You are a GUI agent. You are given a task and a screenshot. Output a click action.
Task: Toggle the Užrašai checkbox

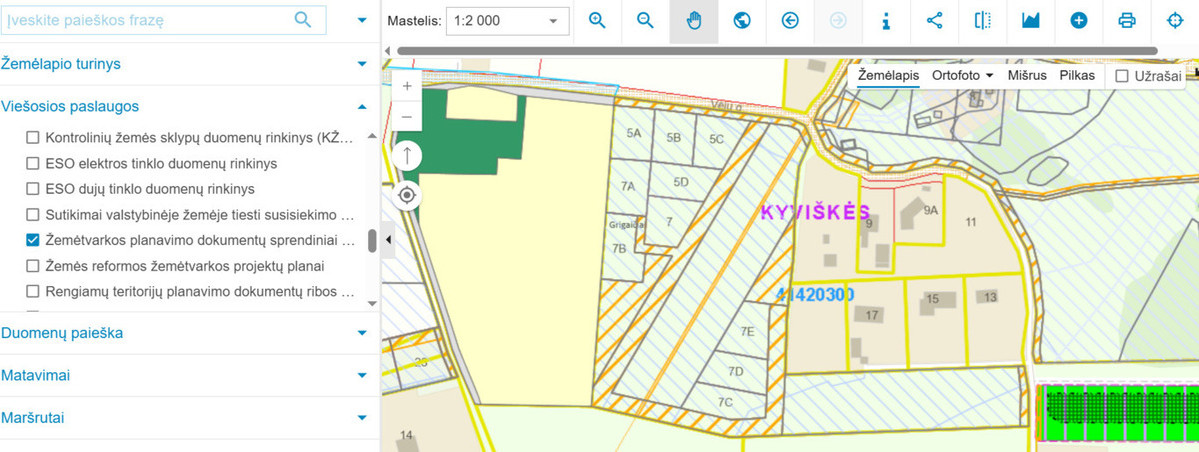[1122, 76]
